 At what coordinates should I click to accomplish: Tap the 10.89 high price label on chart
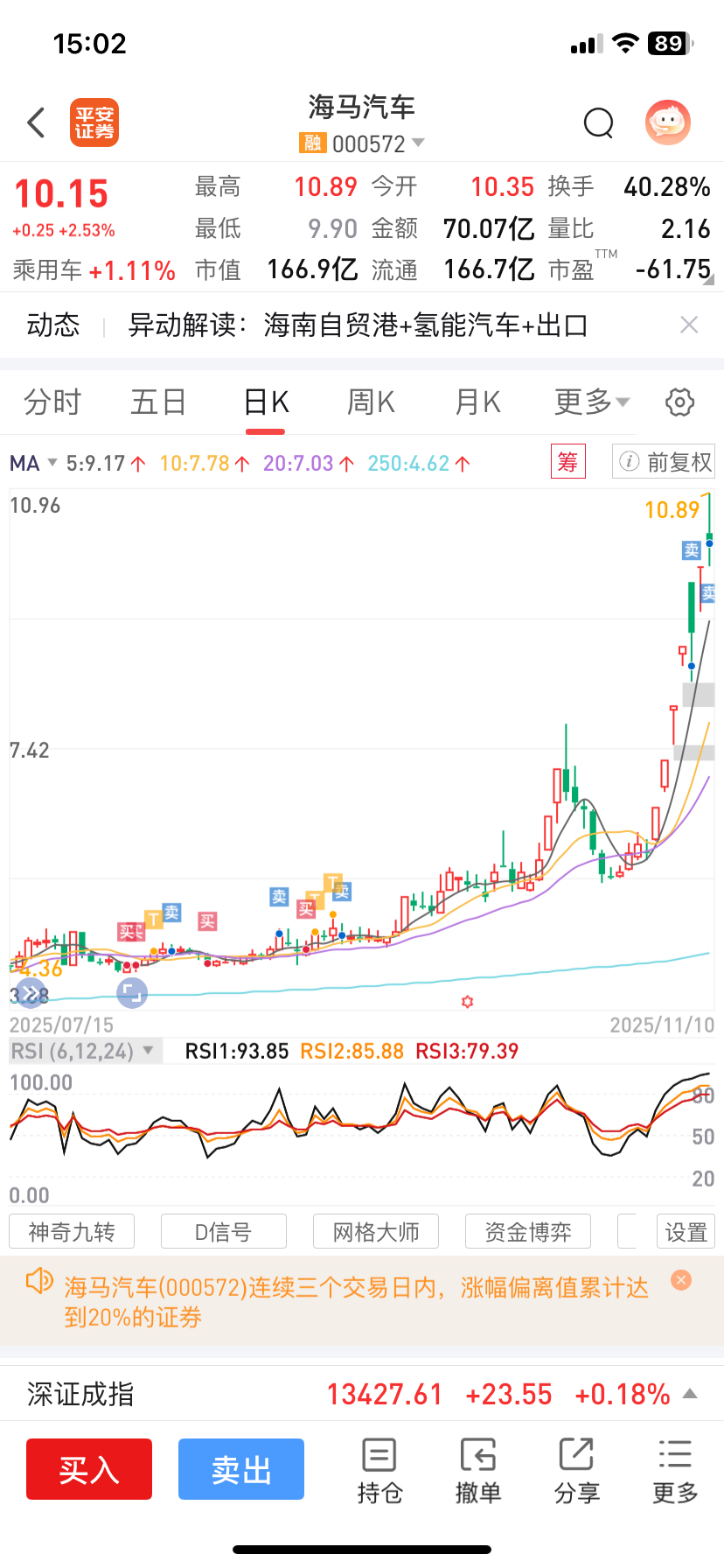coord(672,510)
